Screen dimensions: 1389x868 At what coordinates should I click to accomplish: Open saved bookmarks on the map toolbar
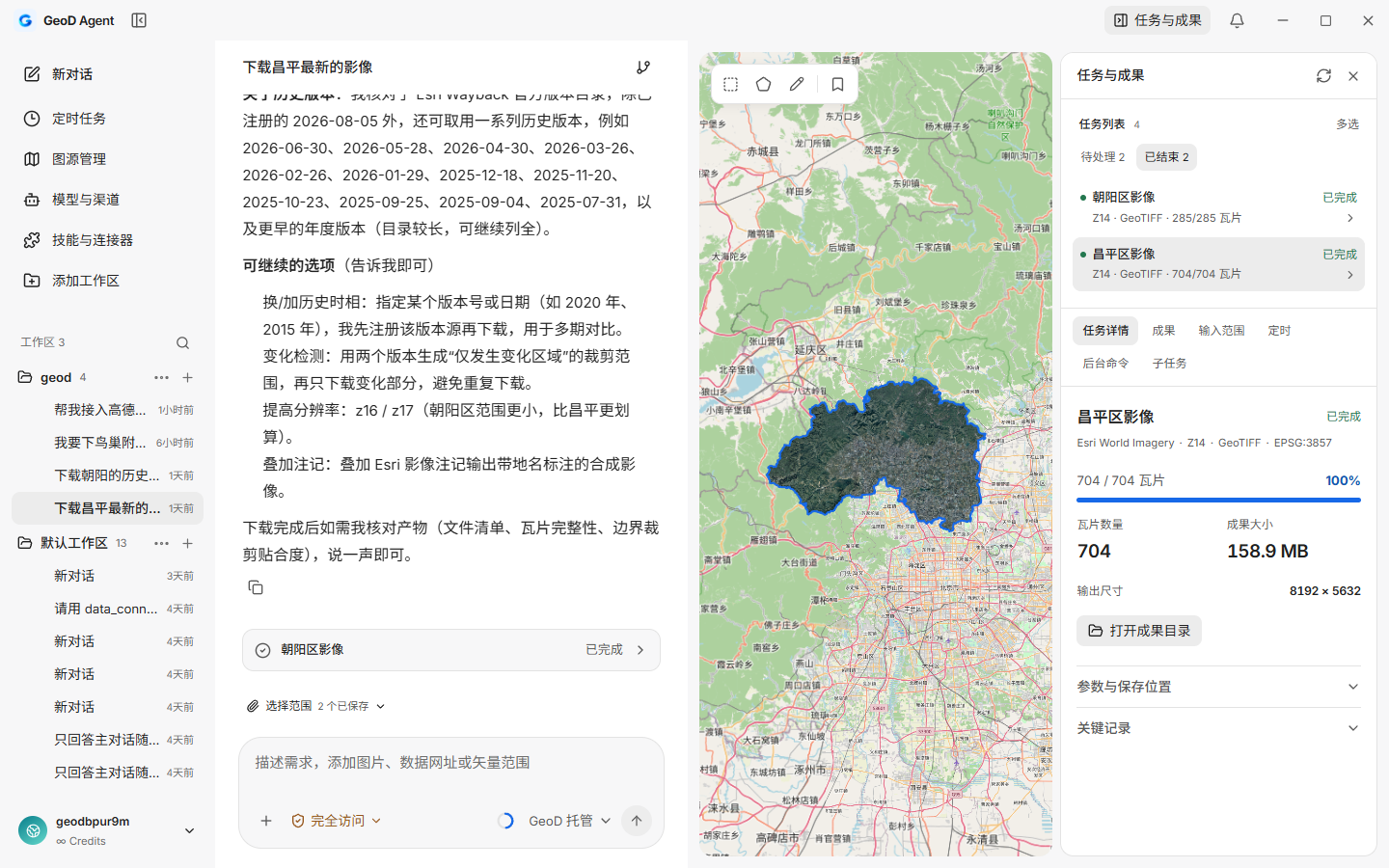click(838, 85)
